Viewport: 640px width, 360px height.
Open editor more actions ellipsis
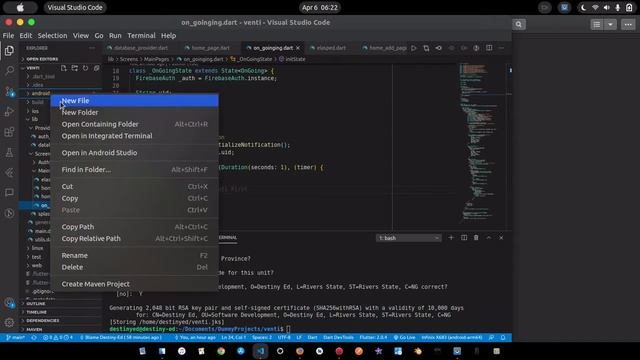[x=502, y=48]
